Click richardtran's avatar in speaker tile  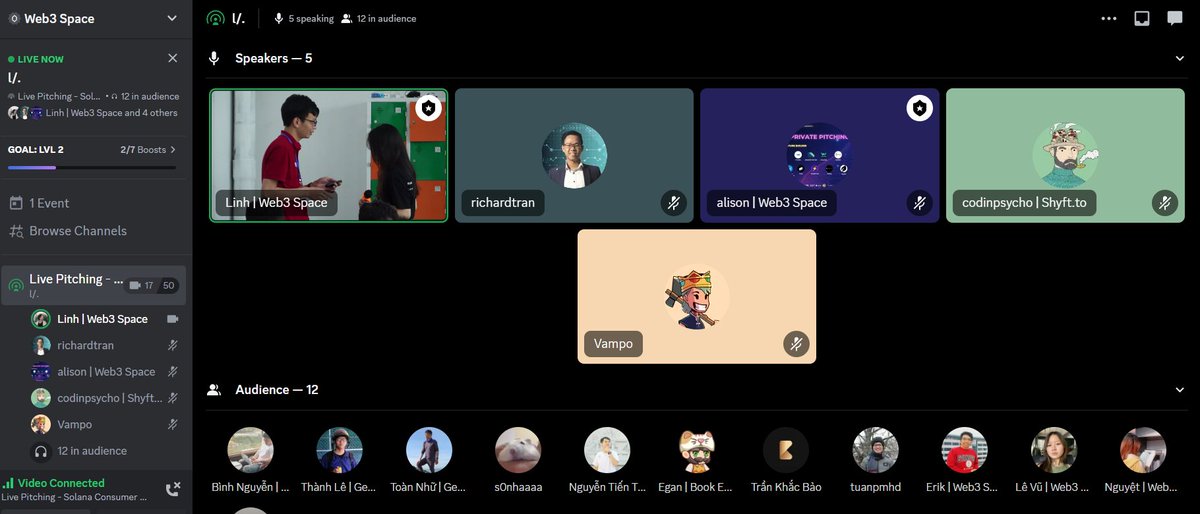point(574,155)
